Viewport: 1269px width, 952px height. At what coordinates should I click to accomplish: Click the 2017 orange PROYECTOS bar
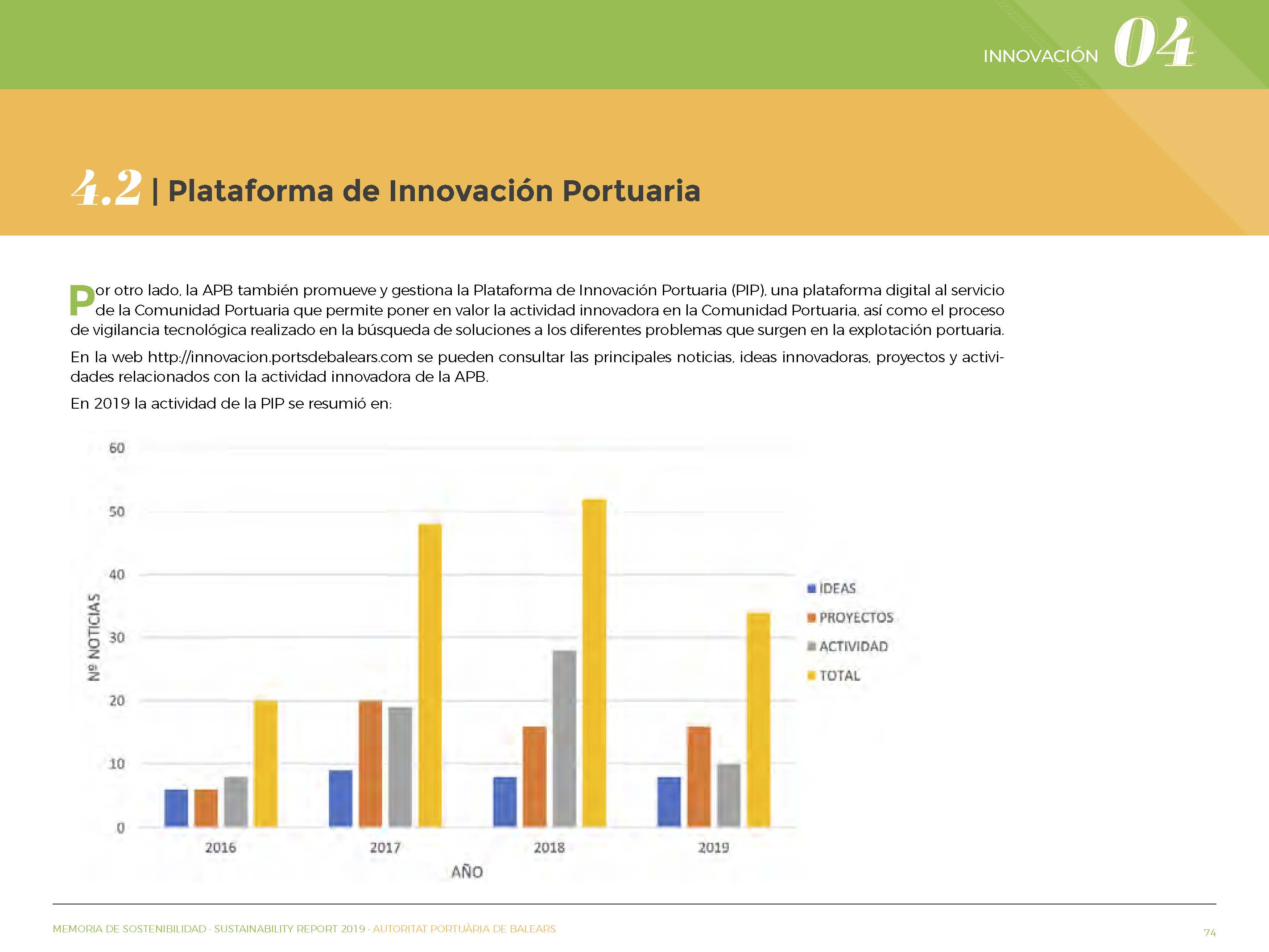(370, 764)
